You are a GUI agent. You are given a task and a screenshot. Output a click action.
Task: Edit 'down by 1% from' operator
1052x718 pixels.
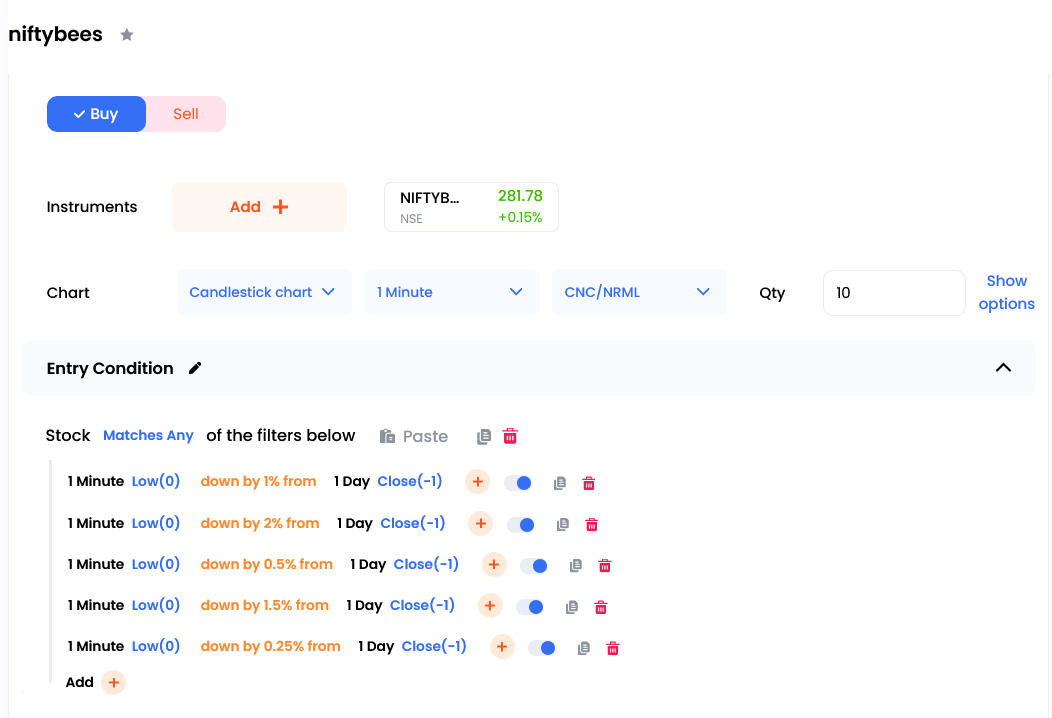(x=258, y=481)
